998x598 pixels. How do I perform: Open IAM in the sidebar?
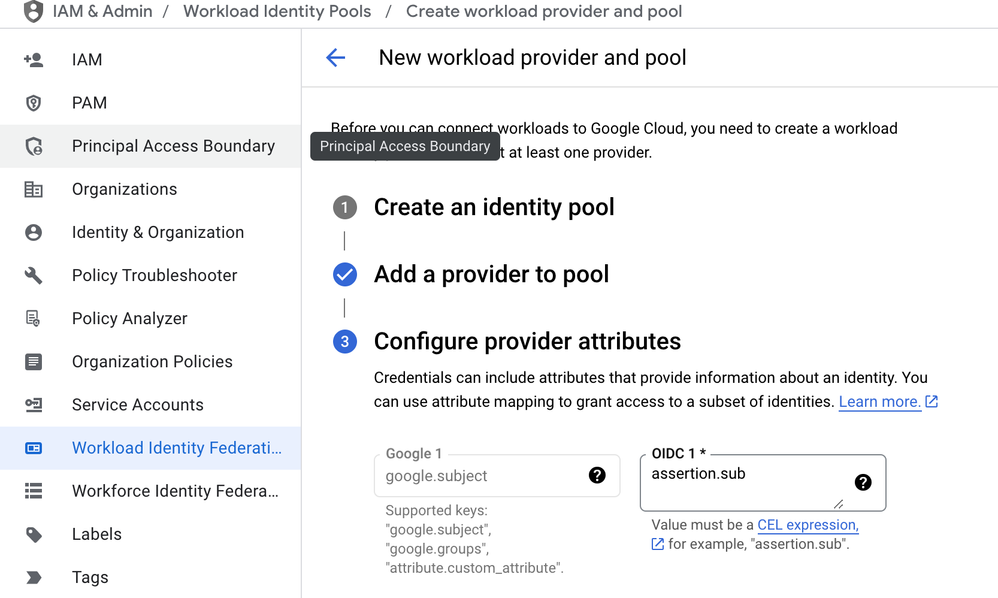[x=150, y=60]
